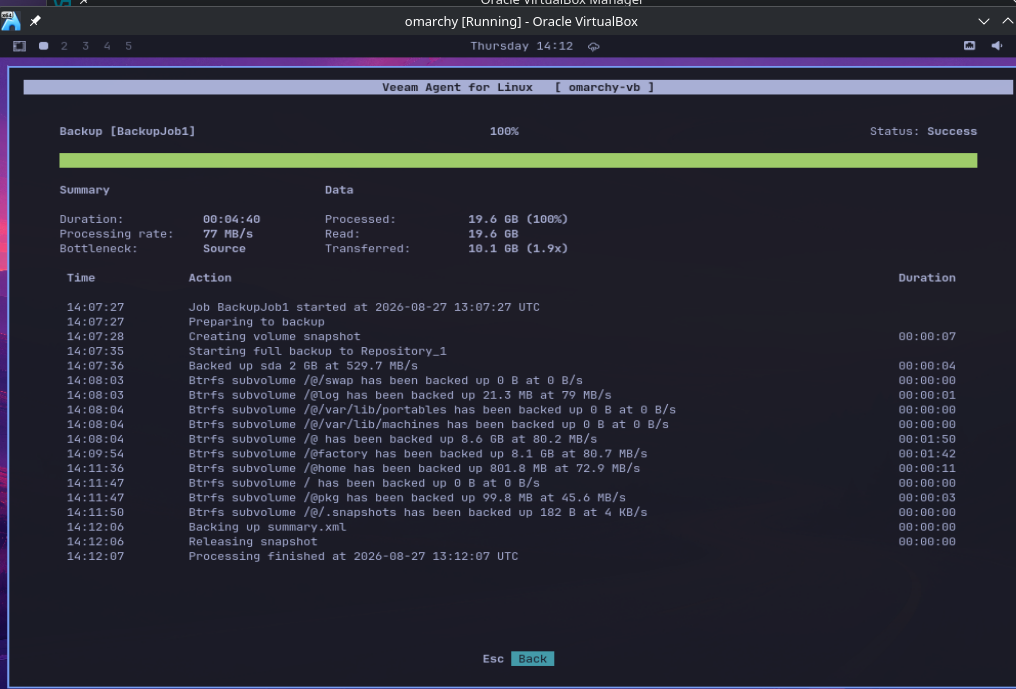1016x689 pixels.
Task: Click the Bottleneck value Source
Action: click(x=224, y=248)
